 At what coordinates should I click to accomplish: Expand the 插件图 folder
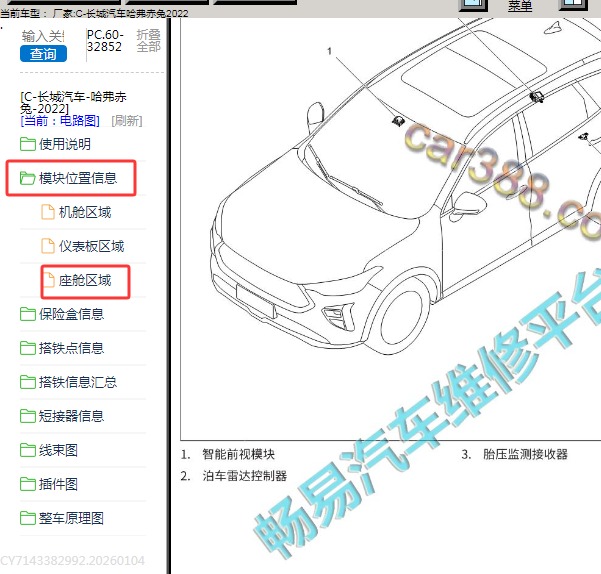click(58, 484)
